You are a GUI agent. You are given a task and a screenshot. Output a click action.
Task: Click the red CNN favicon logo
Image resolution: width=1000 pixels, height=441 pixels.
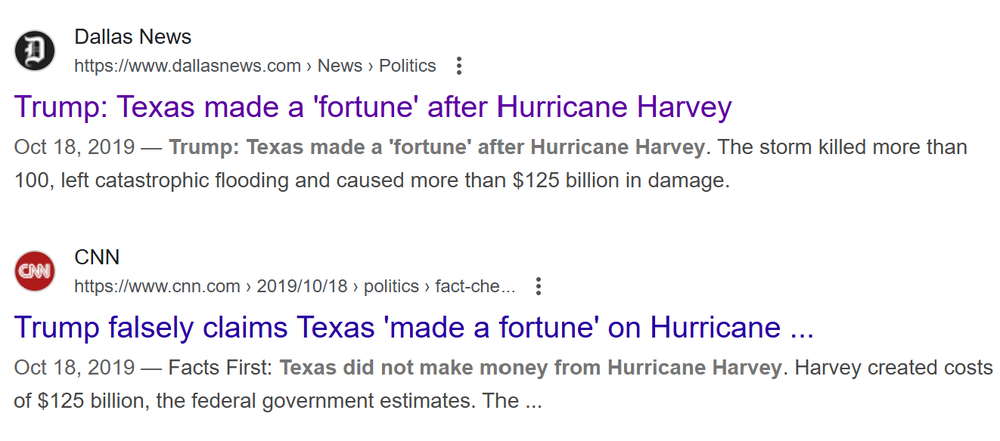[x=35, y=271]
